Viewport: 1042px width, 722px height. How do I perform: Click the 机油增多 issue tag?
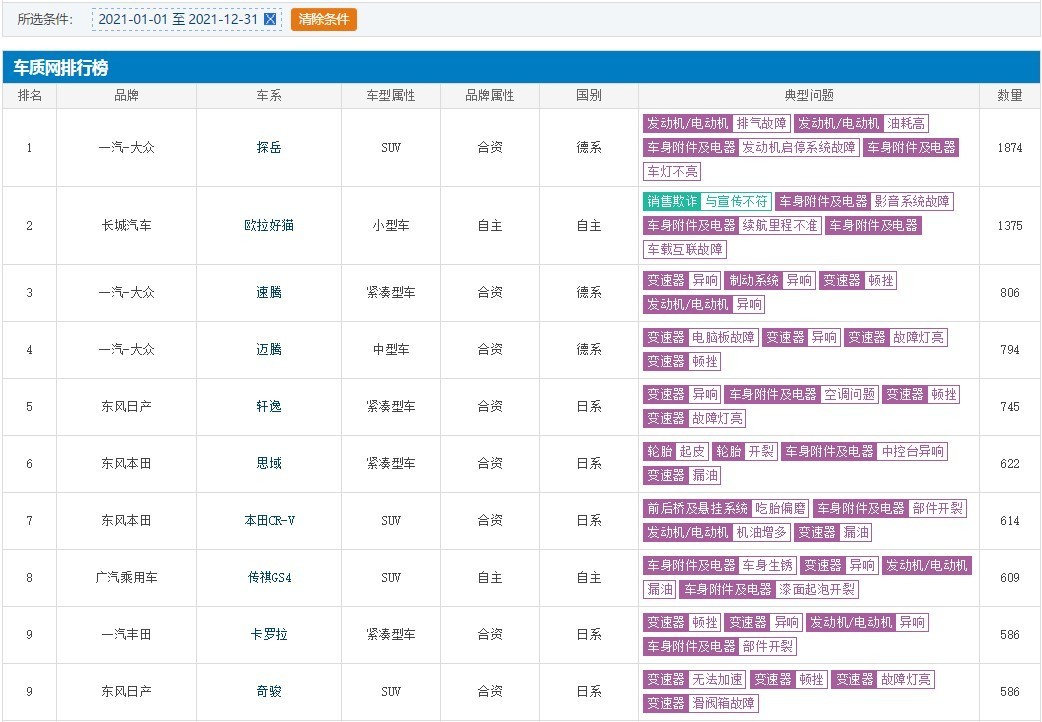pyautogui.click(x=762, y=533)
